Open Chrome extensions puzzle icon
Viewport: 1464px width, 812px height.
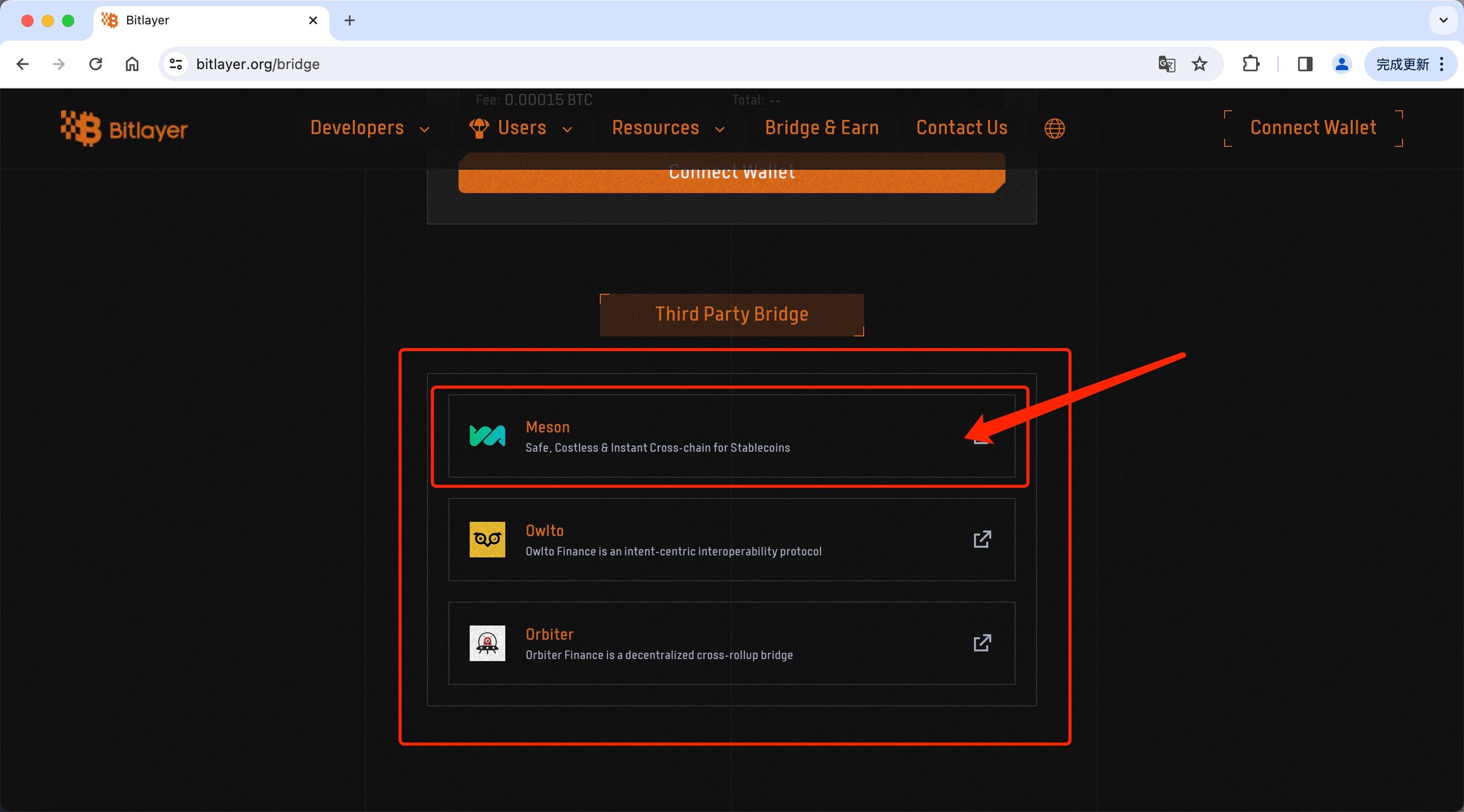click(x=1251, y=64)
